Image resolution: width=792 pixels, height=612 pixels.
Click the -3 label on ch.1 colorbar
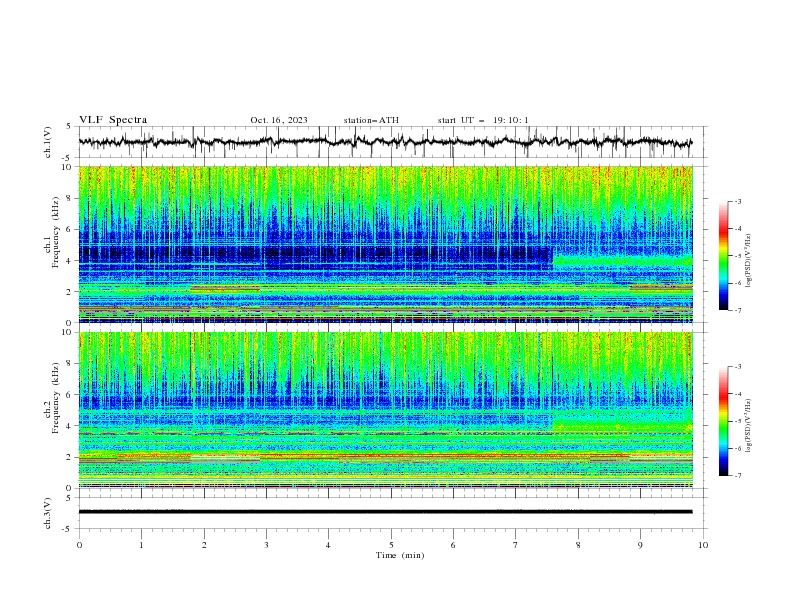coord(738,201)
